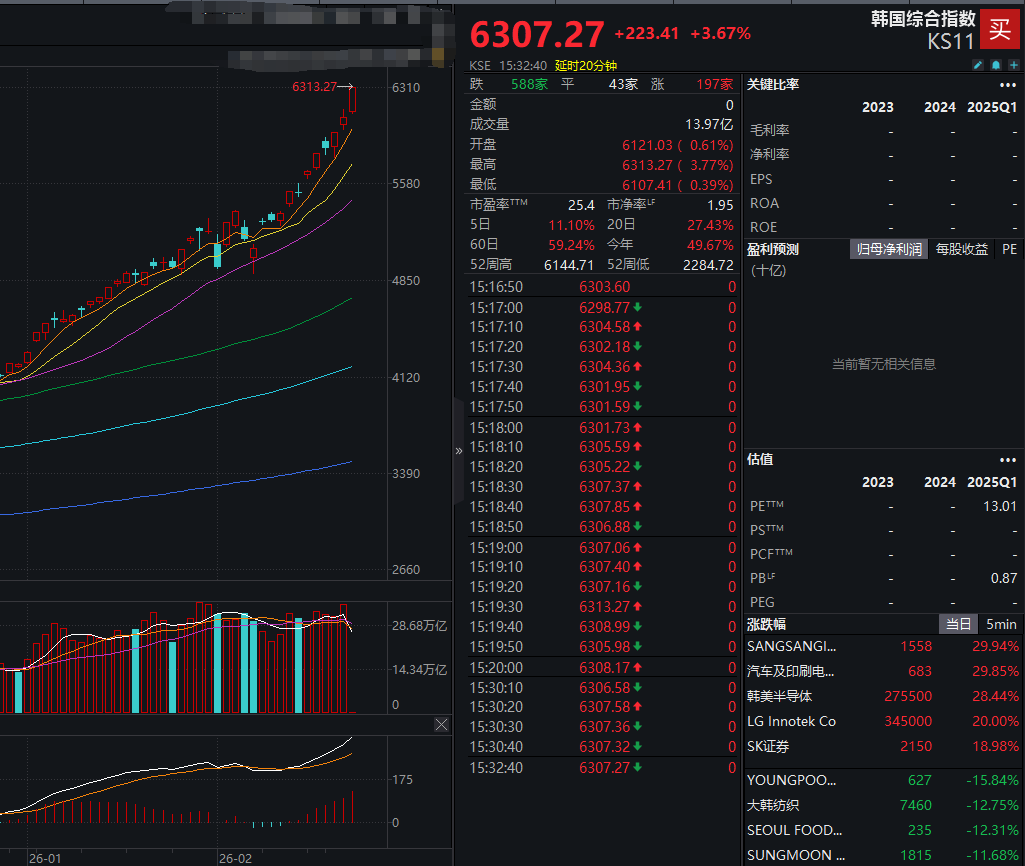Viewport: 1025px width, 866px height.
Task: Open YOUNGPOO stock from losers list
Action: coord(791,780)
